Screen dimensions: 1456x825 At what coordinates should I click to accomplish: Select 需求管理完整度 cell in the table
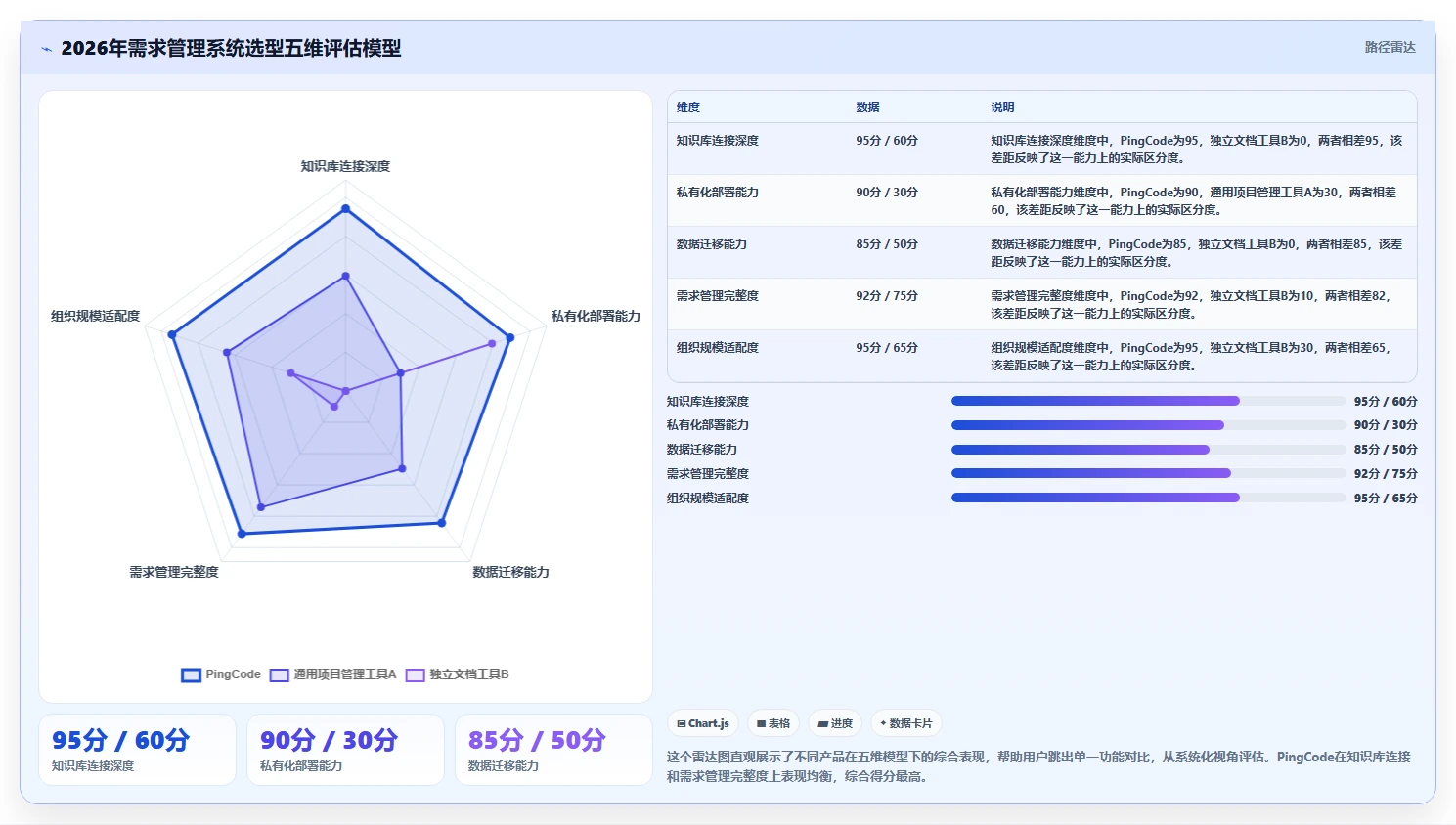718,296
